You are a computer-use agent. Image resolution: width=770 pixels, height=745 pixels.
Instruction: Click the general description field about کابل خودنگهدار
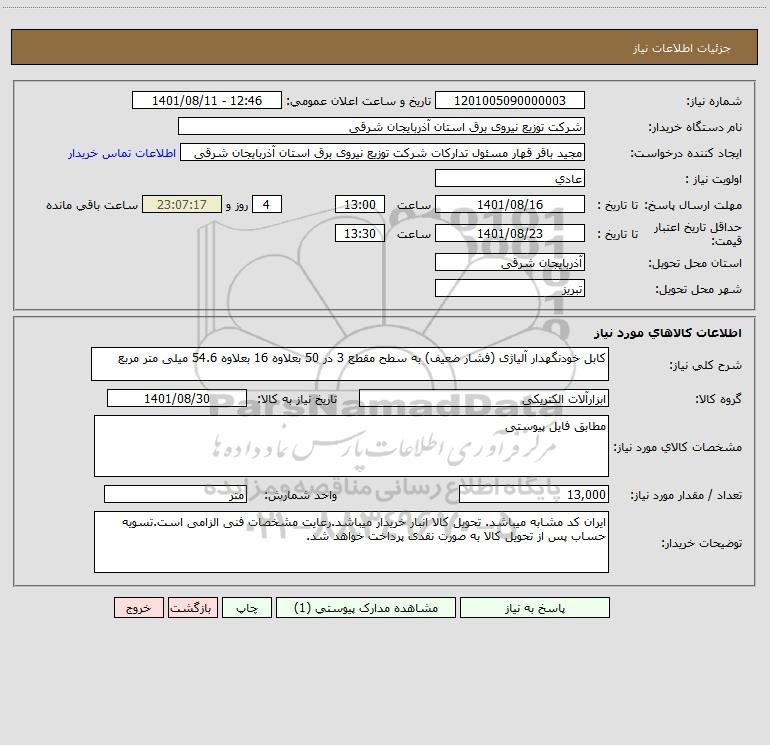pyautogui.click(x=350, y=364)
